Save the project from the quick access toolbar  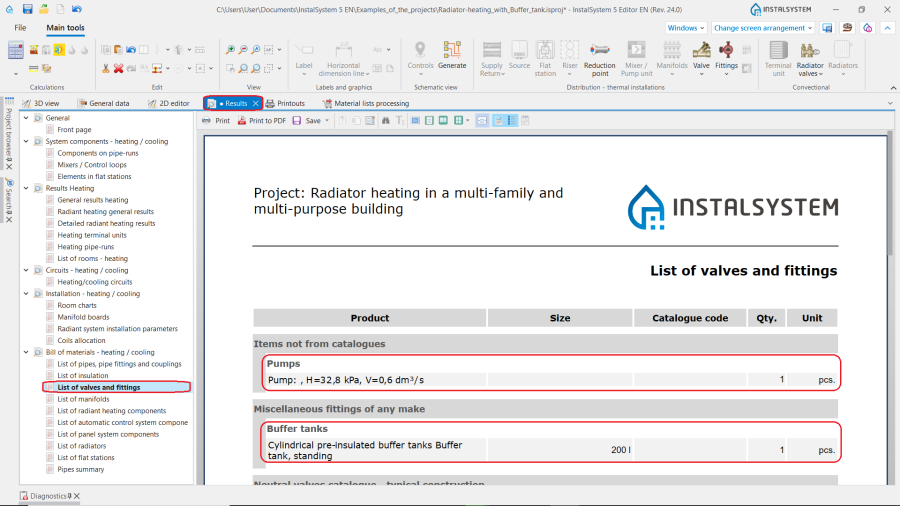27,9
